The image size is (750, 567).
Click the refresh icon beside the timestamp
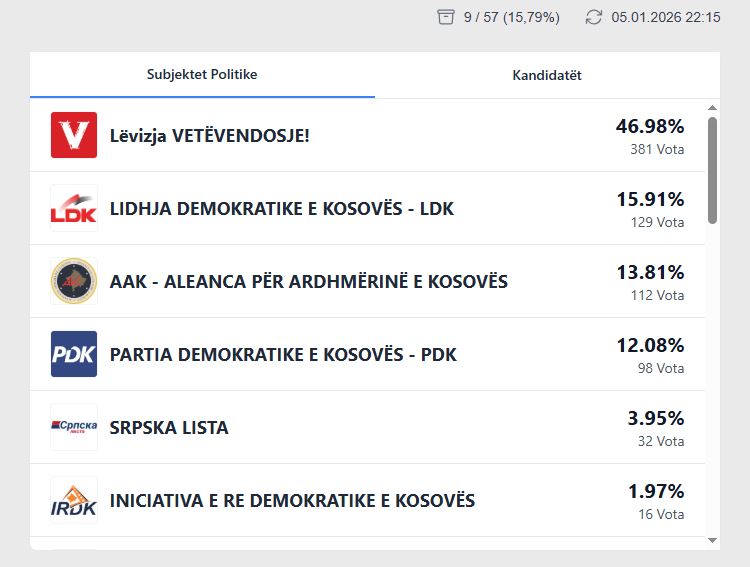594,17
